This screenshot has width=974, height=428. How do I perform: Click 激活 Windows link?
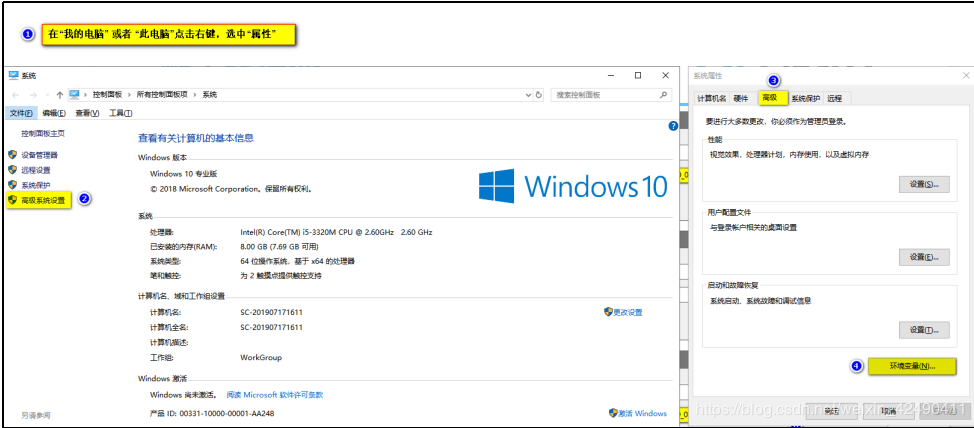click(x=642, y=413)
